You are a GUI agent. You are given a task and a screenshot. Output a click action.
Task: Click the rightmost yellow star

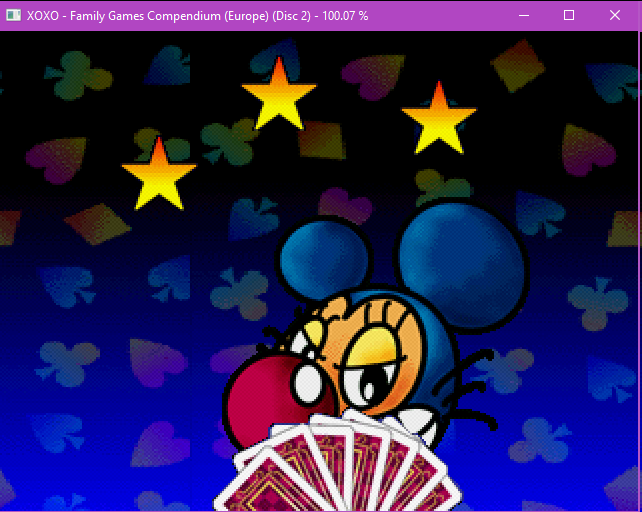(x=438, y=121)
